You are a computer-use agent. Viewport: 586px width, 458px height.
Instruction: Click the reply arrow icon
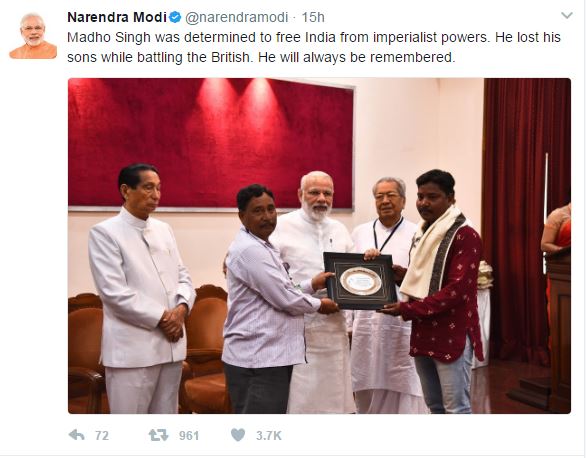[x=77, y=435]
